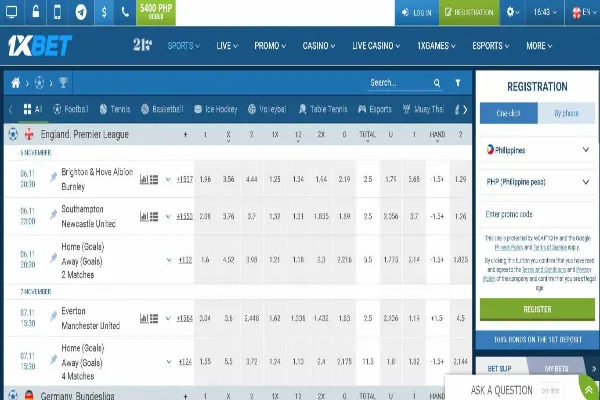The width and height of the screenshot is (600, 400).
Task: Switch to One-click registration tab
Action: pos(509,113)
